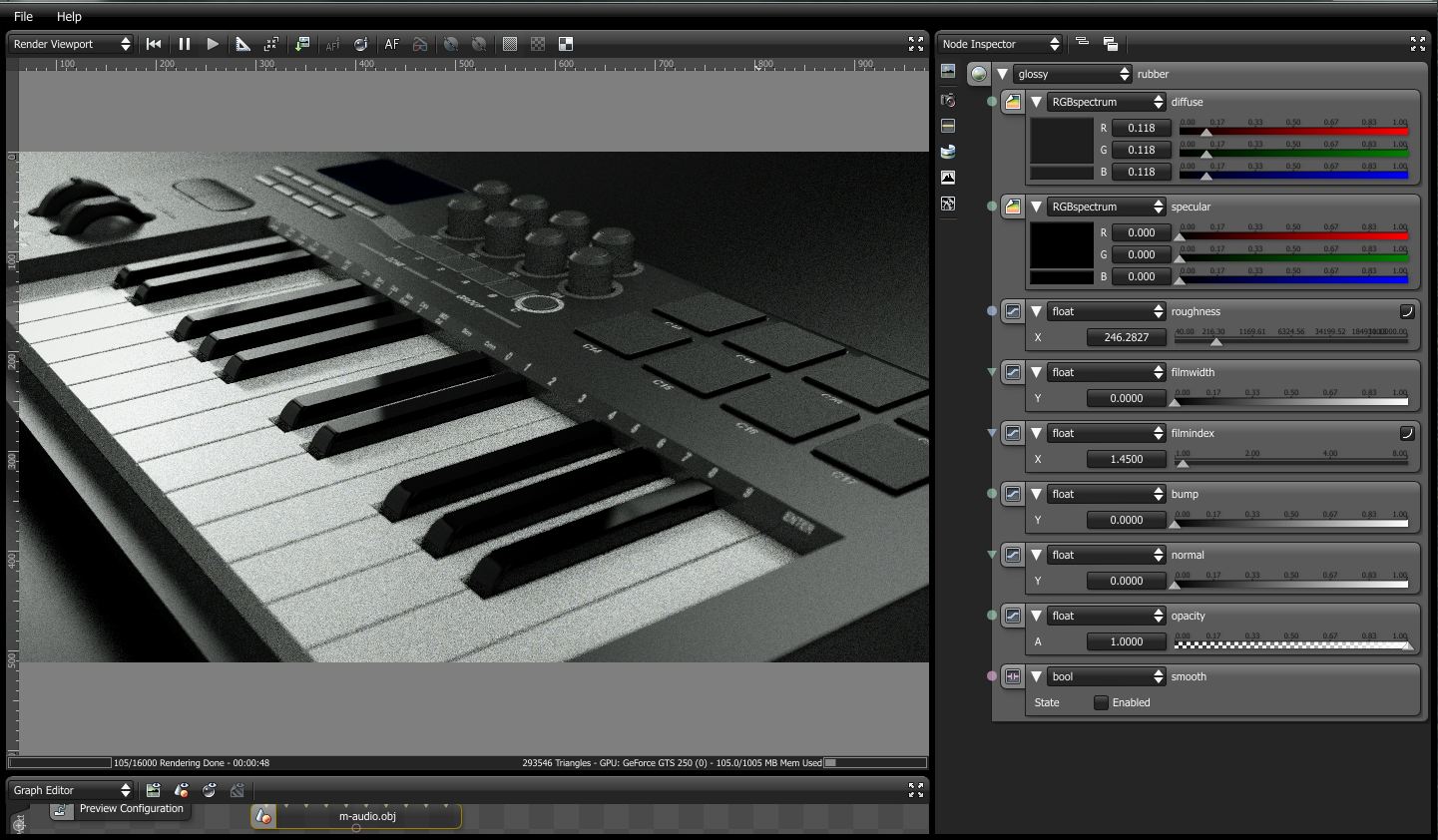Image resolution: width=1438 pixels, height=840 pixels.
Task: Collapse the diffuse parameter section
Action: point(1036,102)
